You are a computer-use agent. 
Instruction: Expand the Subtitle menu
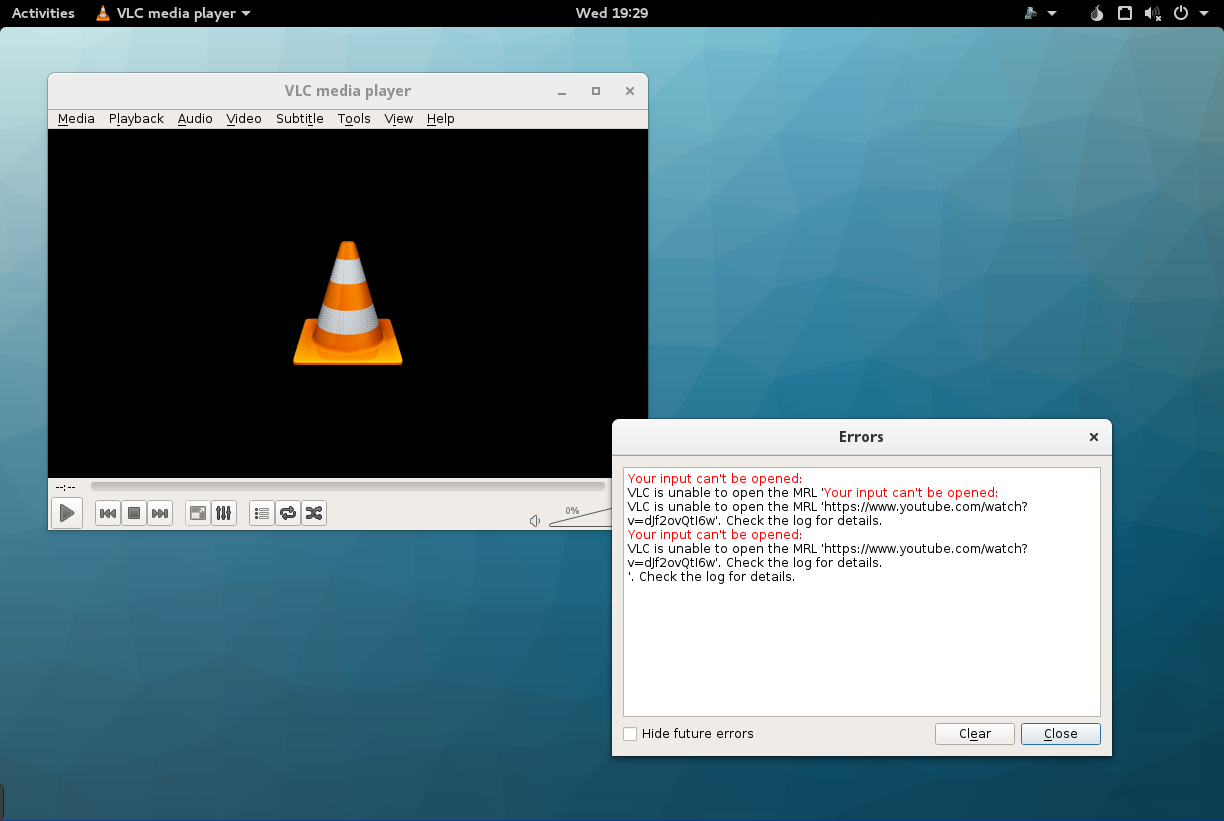coord(299,118)
